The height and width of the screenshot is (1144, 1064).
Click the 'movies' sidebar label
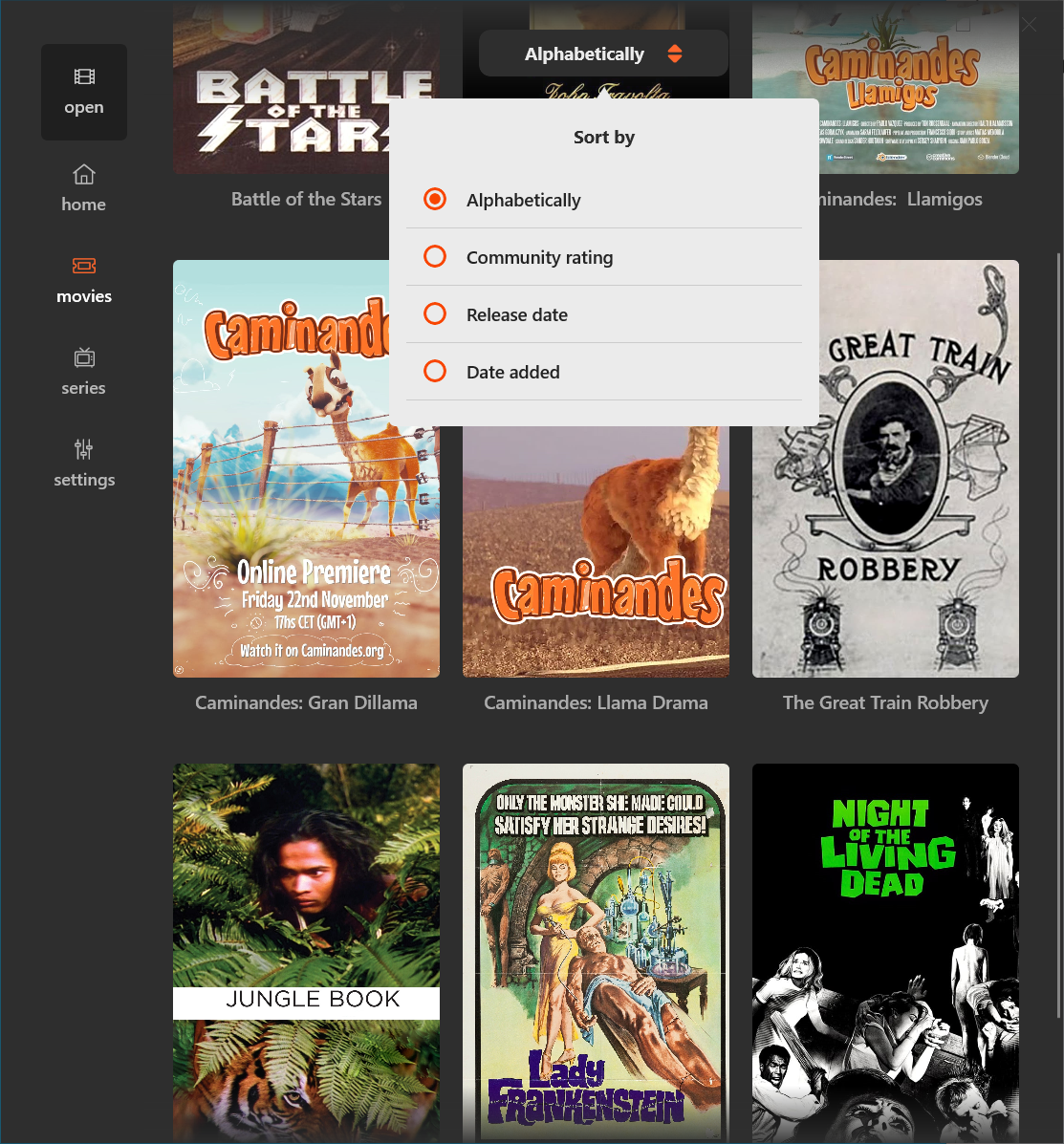(x=84, y=296)
